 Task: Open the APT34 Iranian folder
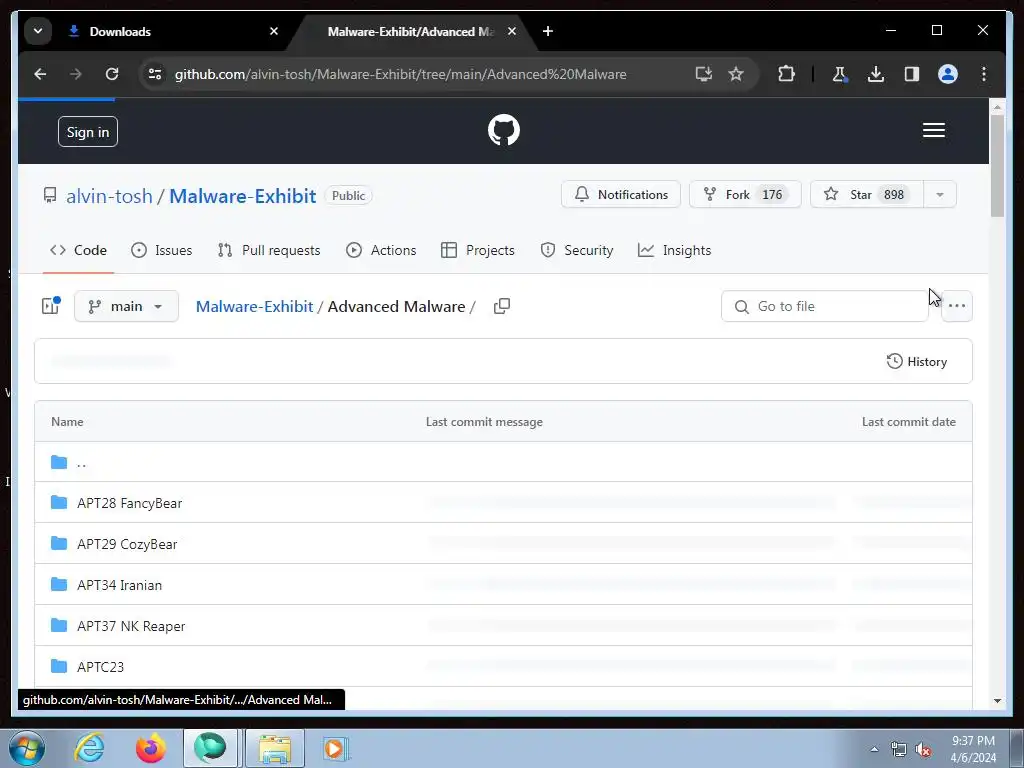pos(120,585)
